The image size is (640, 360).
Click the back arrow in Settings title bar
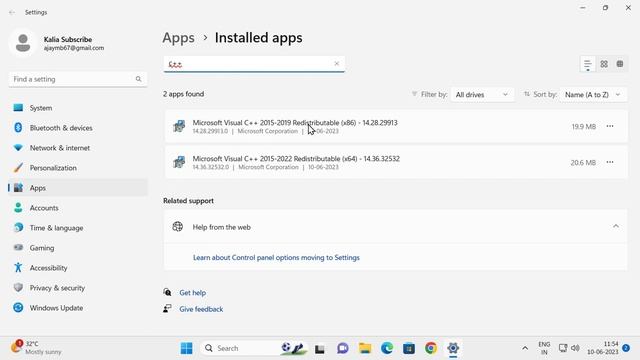[x=12, y=12]
